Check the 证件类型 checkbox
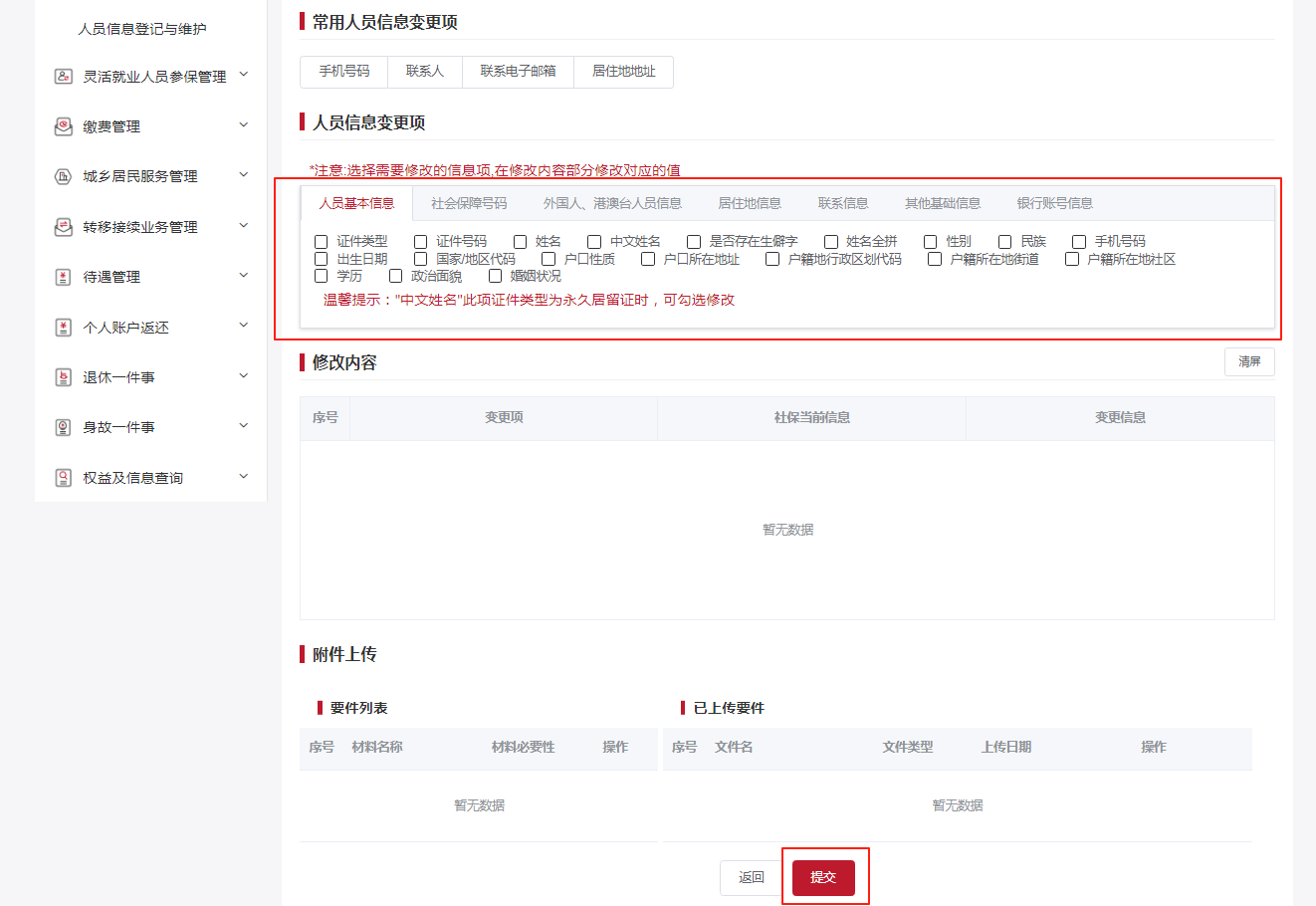This screenshot has width=1316, height=906. pyautogui.click(x=321, y=241)
